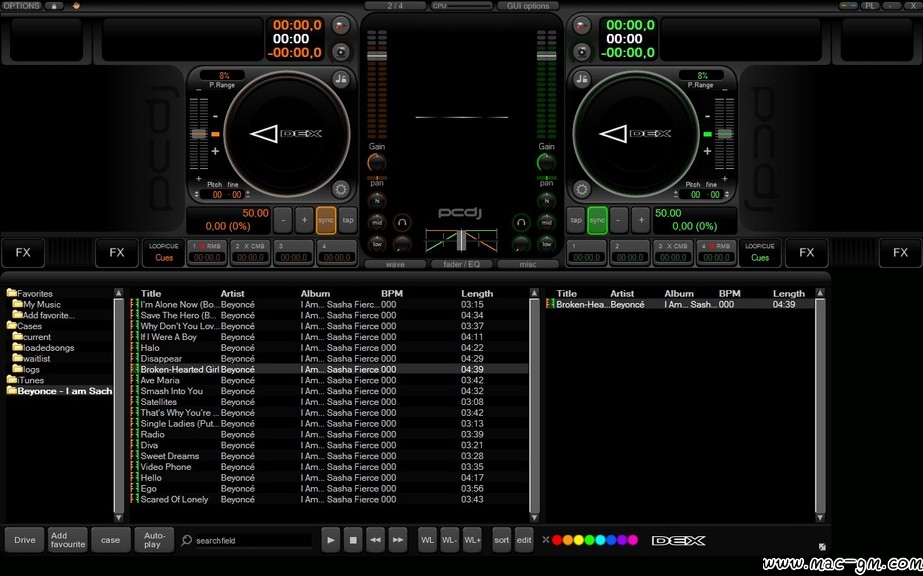Click the orange face icon in top bar
This screenshot has height=576, width=923.
(76, 6)
